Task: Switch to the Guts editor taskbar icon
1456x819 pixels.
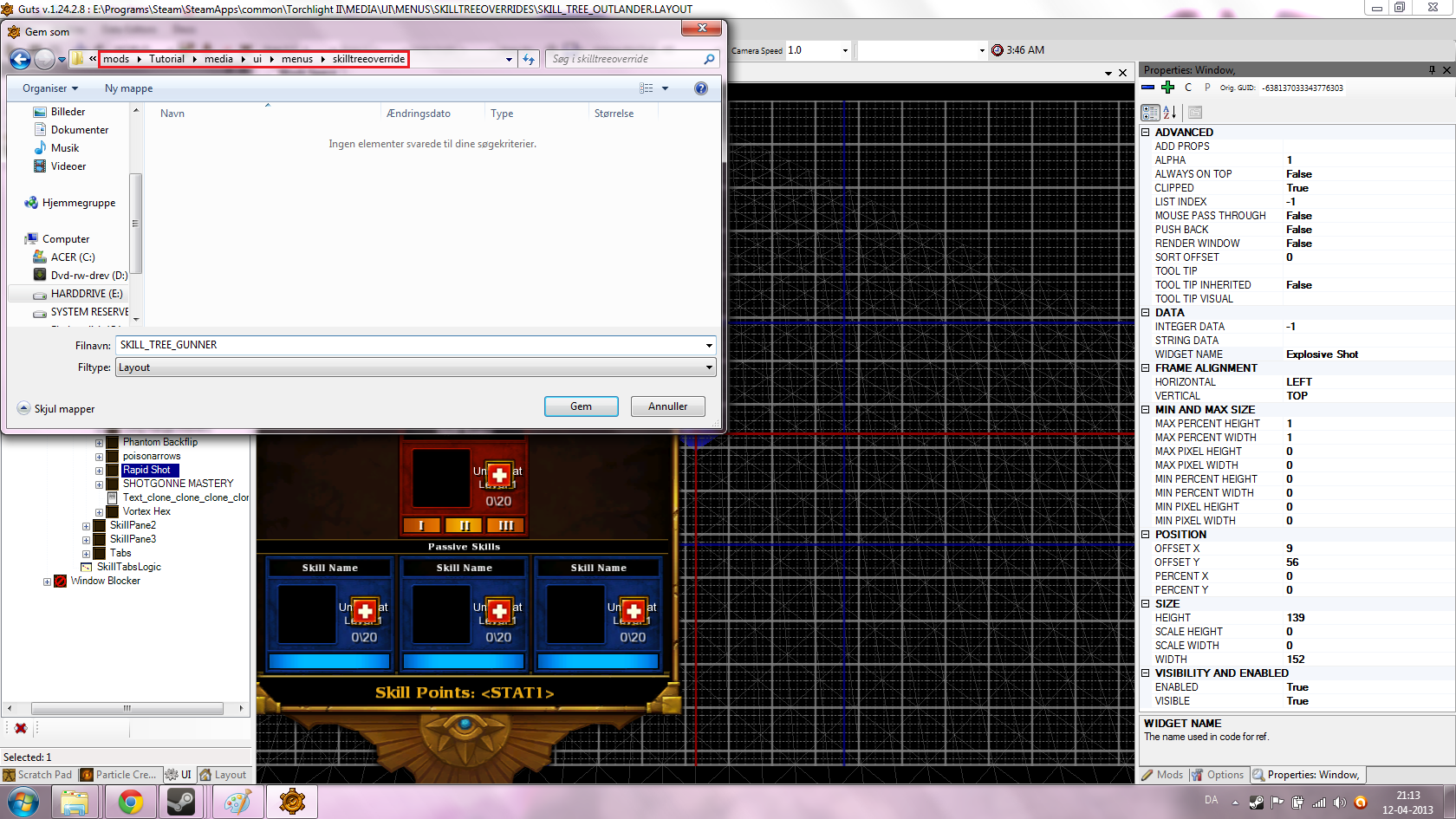Action: [x=292, y=803]
